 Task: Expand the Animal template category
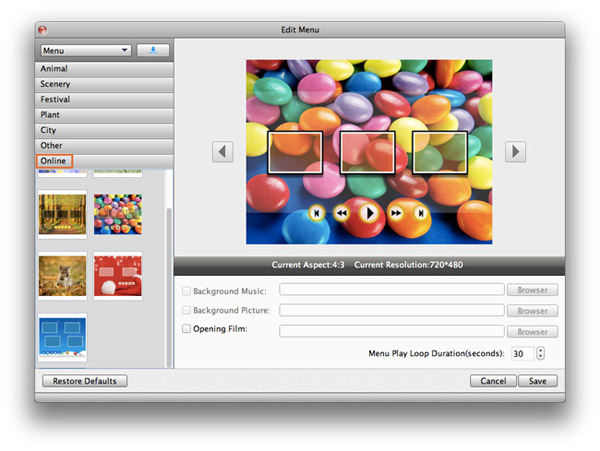[x=104, y=68]
